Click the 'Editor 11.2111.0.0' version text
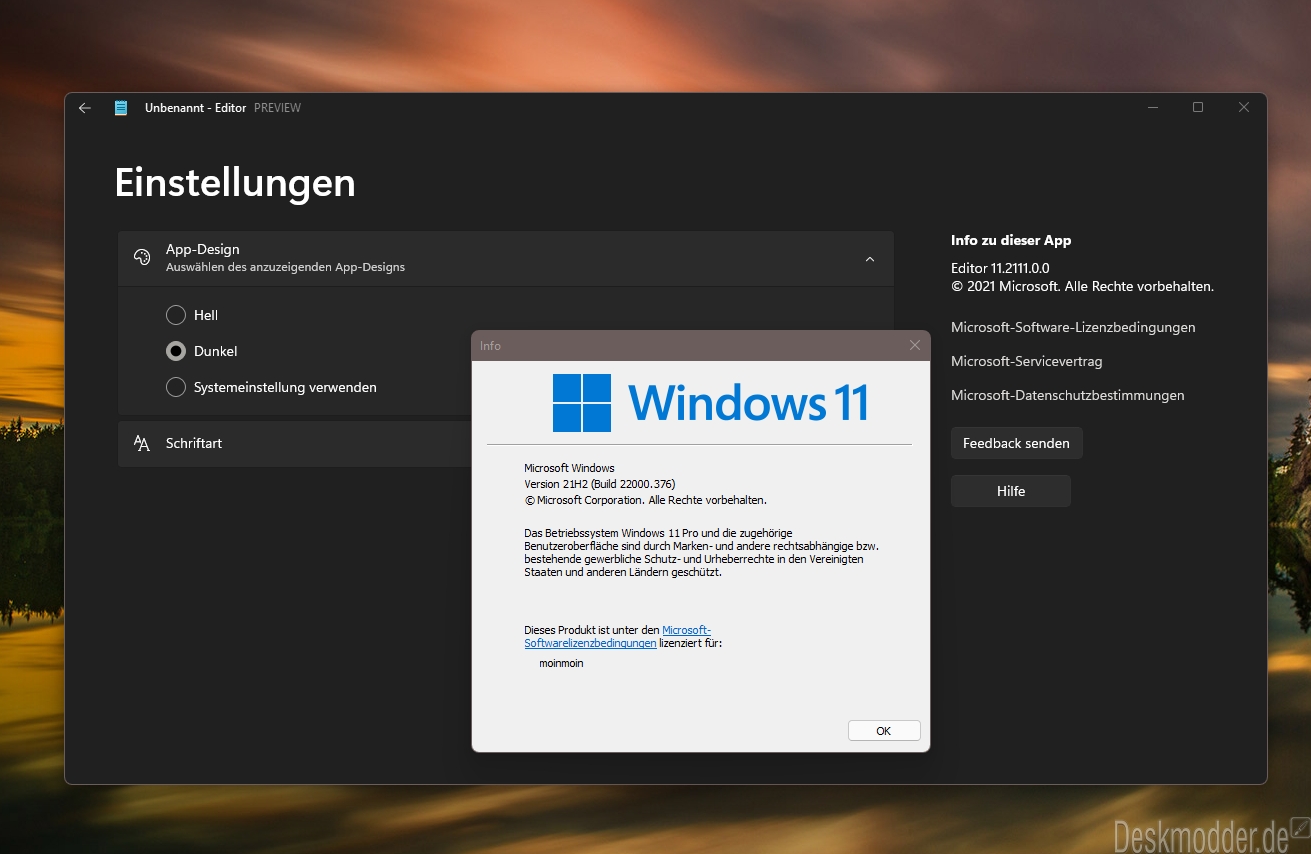This screenshot has width=1311, height=854. (1000, 268)
